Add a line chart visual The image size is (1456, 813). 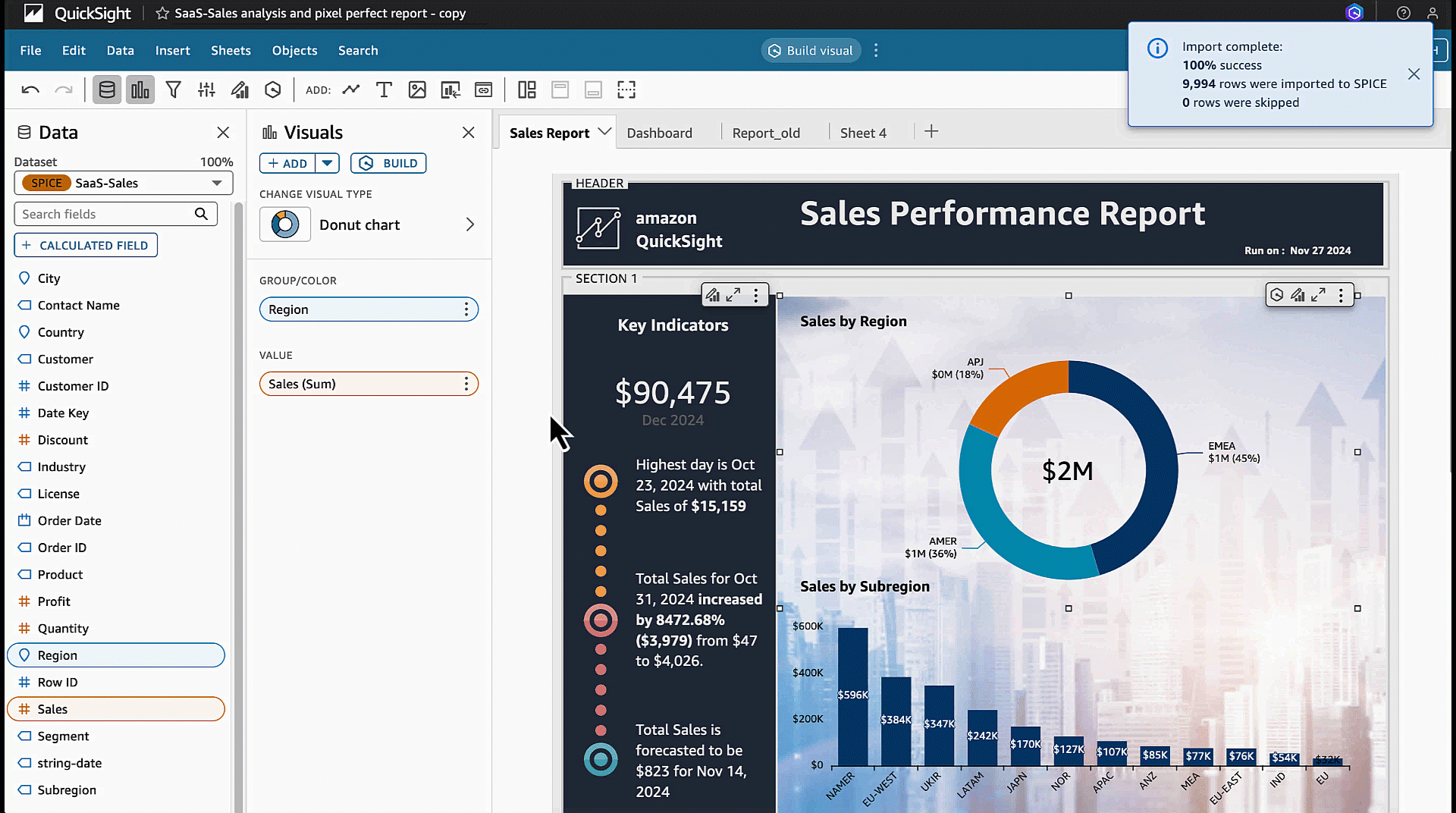coord(350,90)
